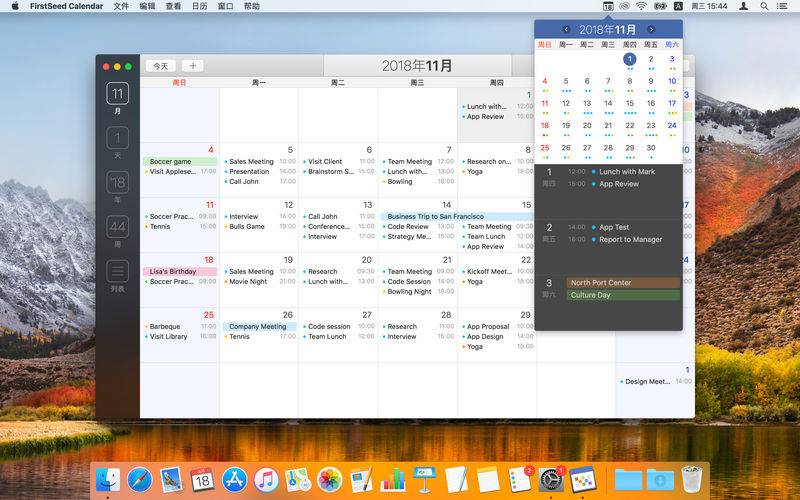Screen dimensions: 800x500
Task: Open the 文件 menu
Action: tap(121, 6)
